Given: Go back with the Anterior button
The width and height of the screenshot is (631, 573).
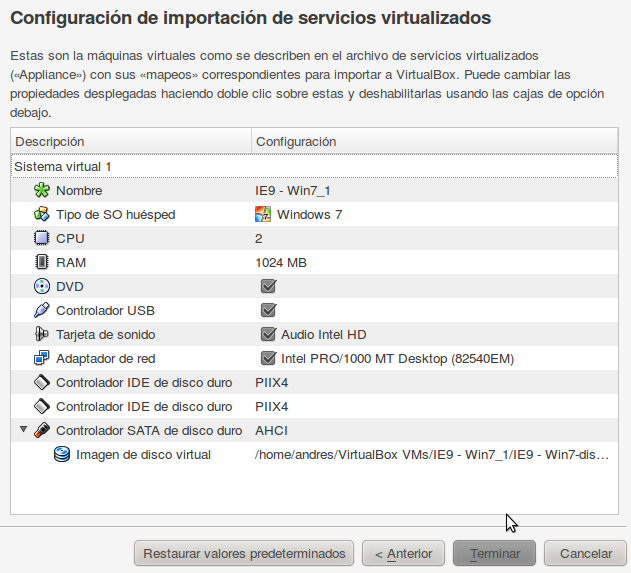Looking at the screenshot, I should pos(403,553).
